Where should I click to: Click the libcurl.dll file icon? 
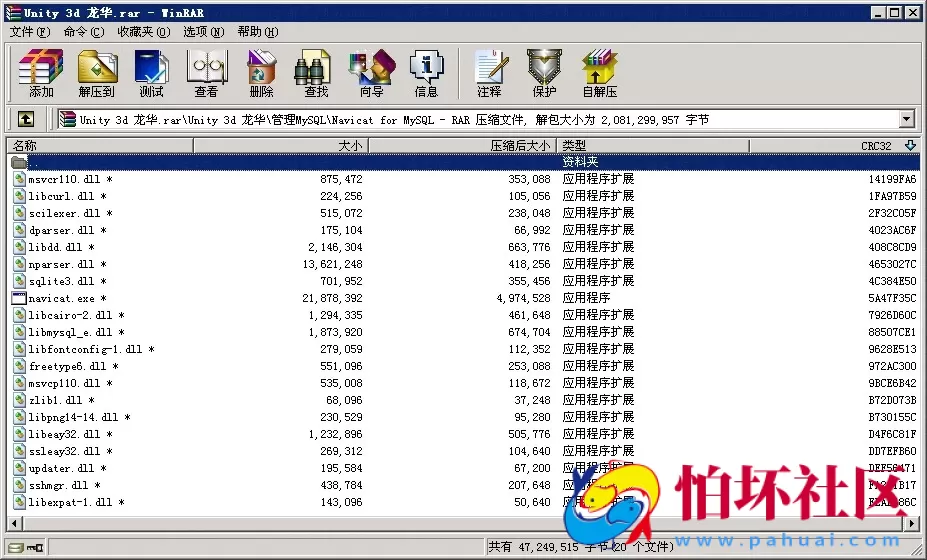[20, 196]
